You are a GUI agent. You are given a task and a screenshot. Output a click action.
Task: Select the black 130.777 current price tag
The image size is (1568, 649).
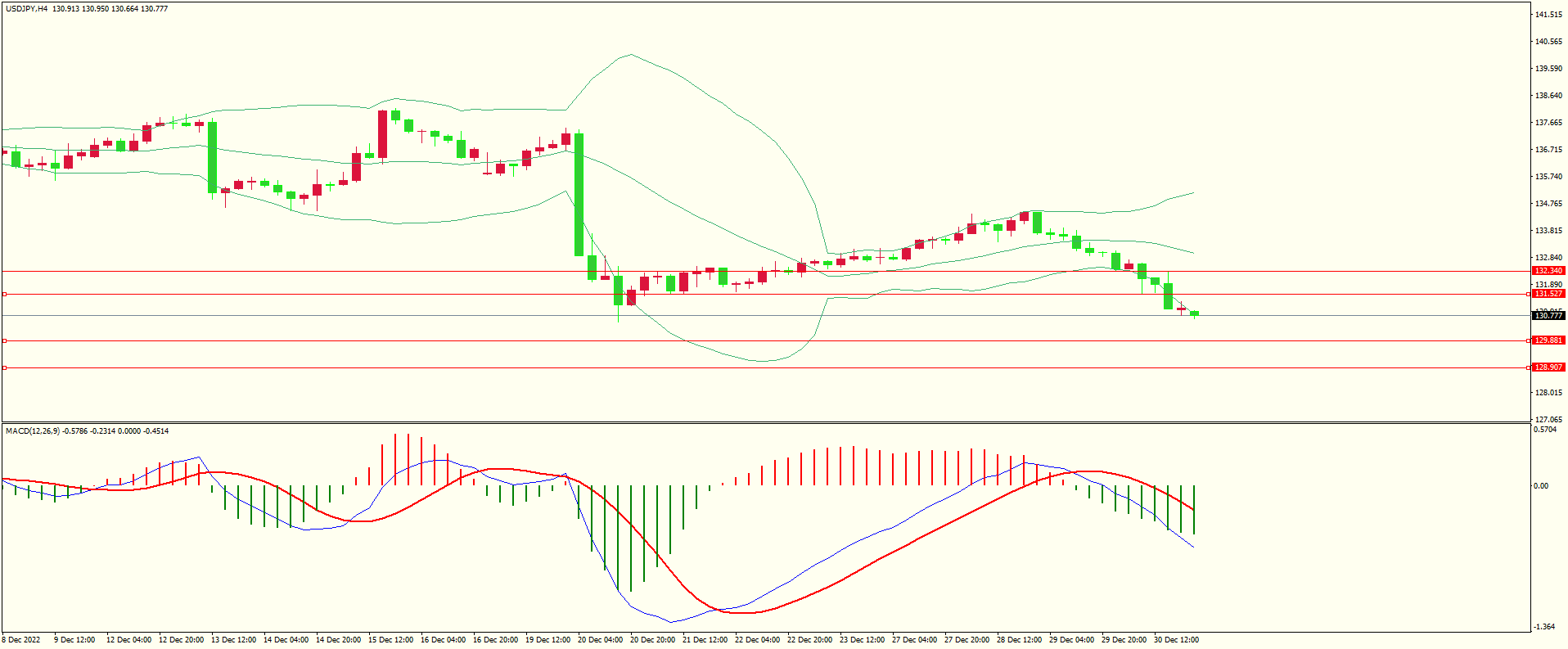[1548, 315]
